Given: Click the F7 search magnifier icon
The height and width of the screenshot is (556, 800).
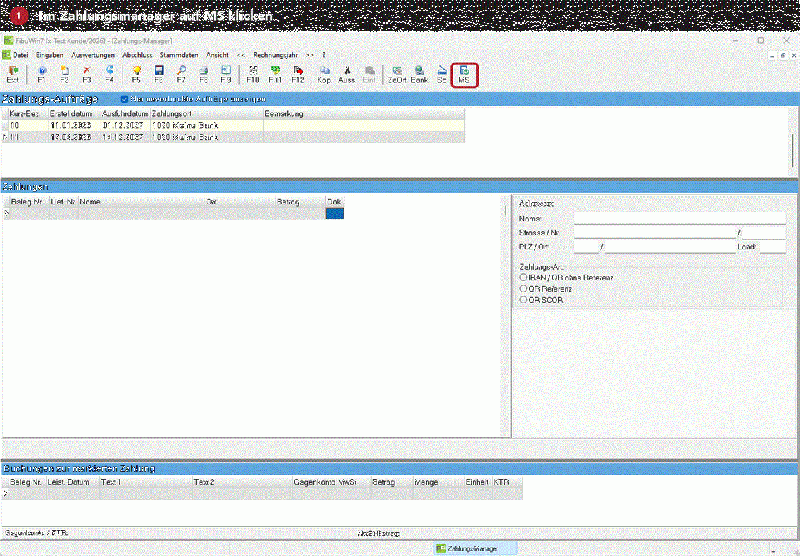Looking at the screenshot, I should pyautogui.click(x=181, y=74).
